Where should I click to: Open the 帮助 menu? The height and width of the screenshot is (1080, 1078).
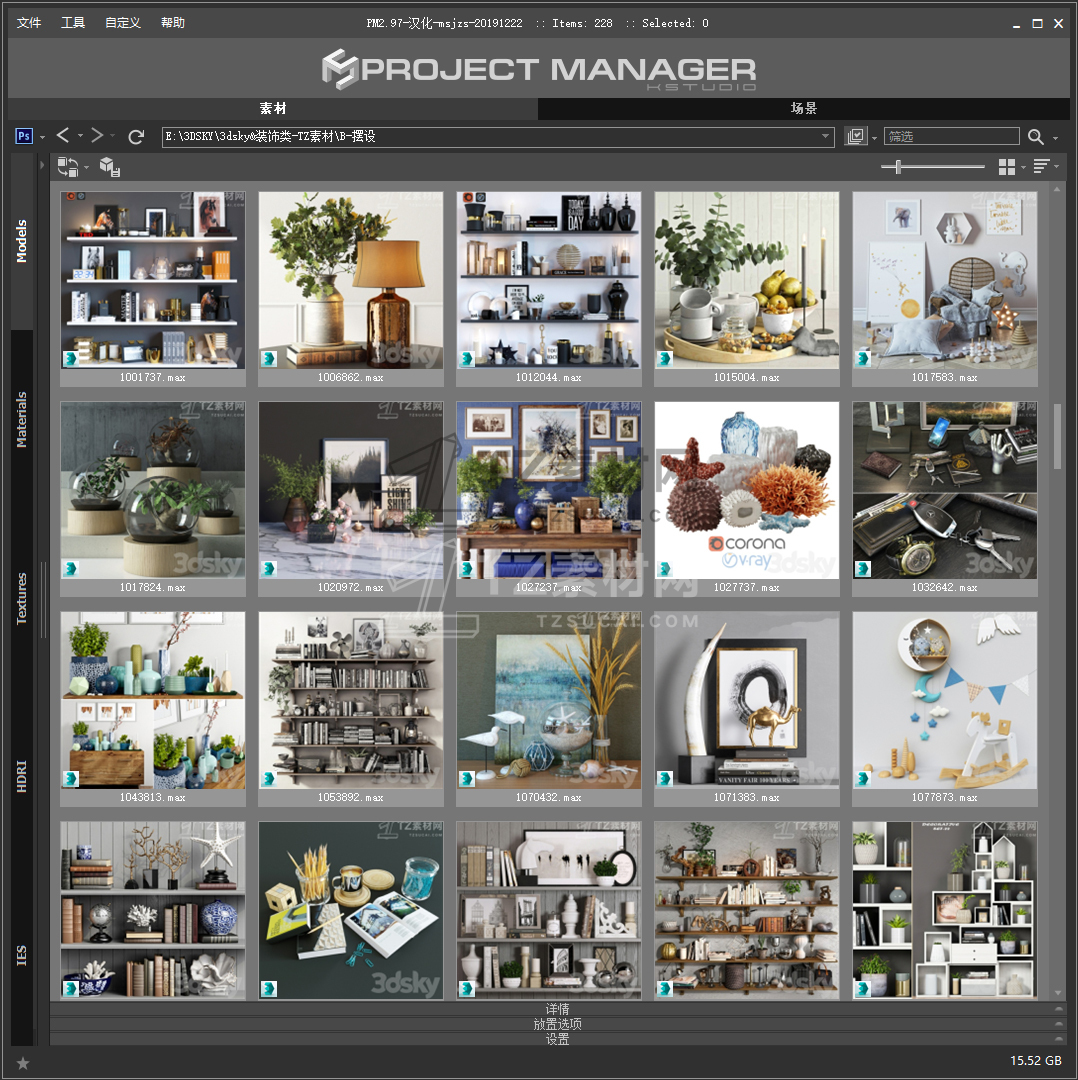click(x=173, y=23)
